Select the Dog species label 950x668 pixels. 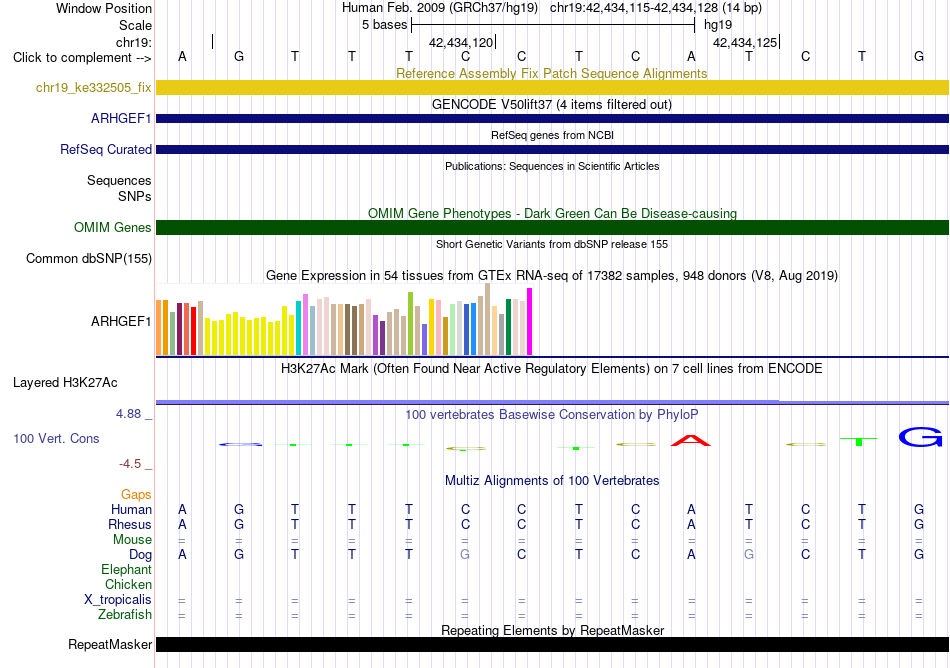tap(141, 555)
